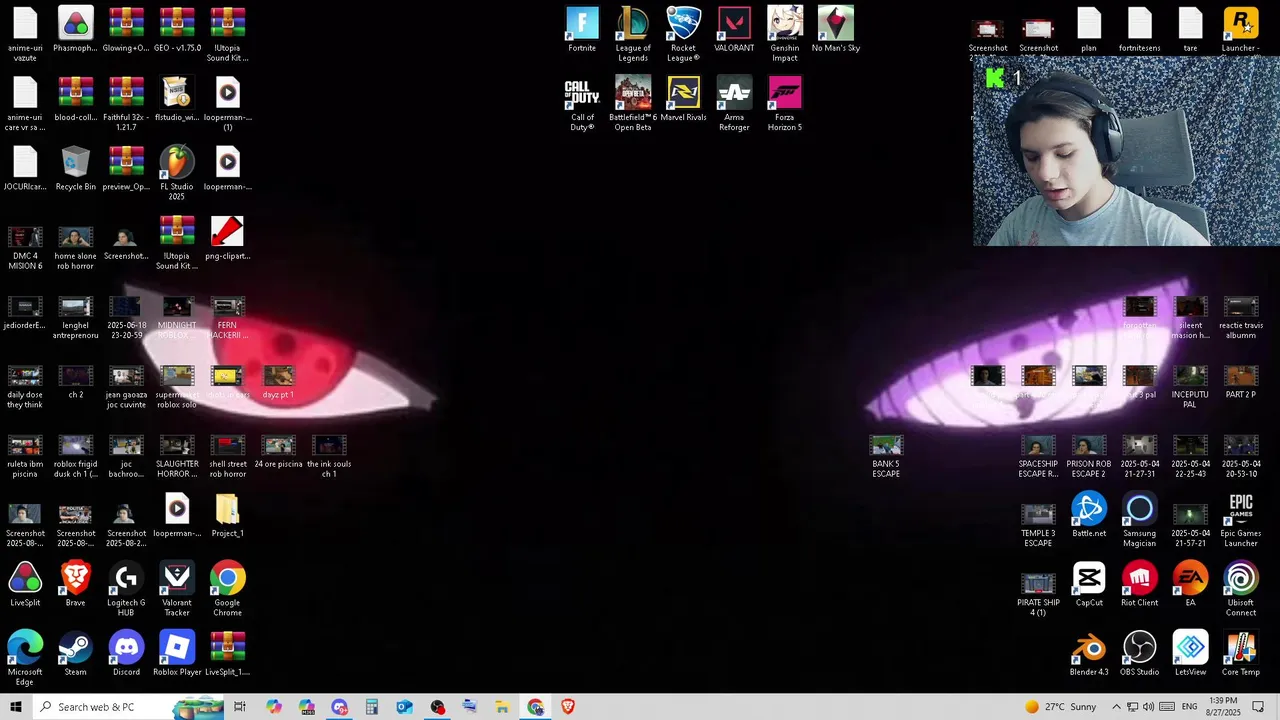1280x720 pixels.
Task: Select the Phasmophobia desktop icon
Action: coord(76,30)
